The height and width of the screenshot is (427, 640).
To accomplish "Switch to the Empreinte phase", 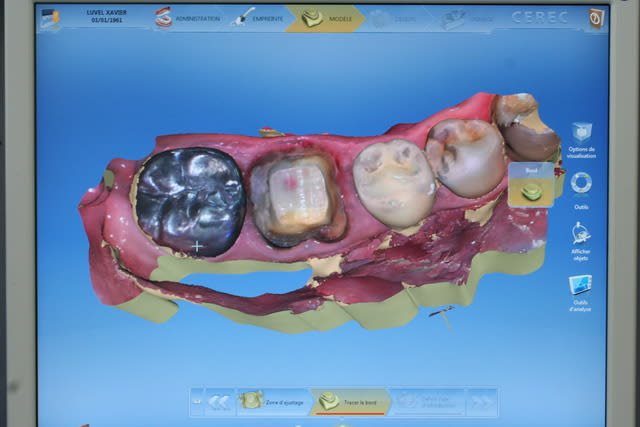I will pyautogui.click(x=258, y=18).
